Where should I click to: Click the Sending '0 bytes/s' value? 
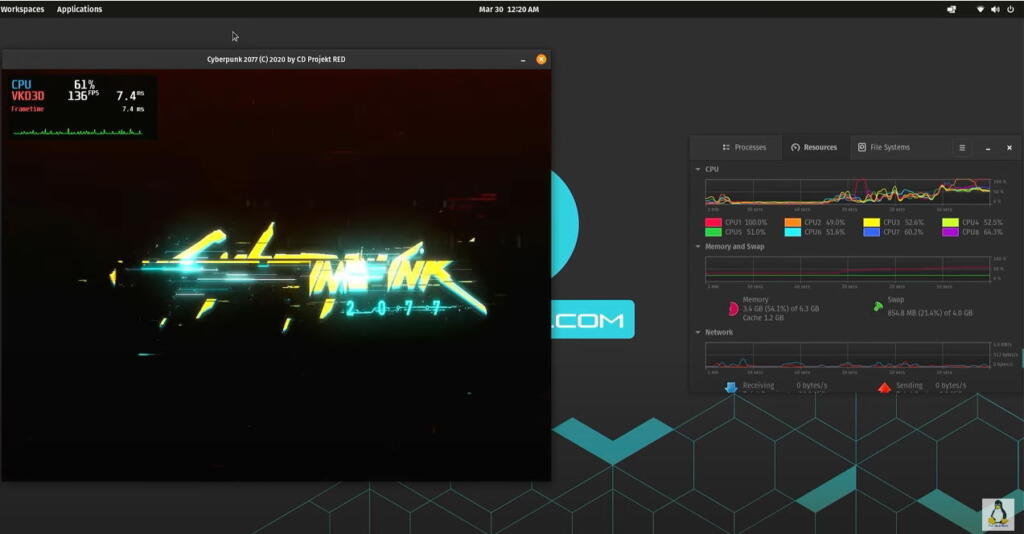pos(950,386)
